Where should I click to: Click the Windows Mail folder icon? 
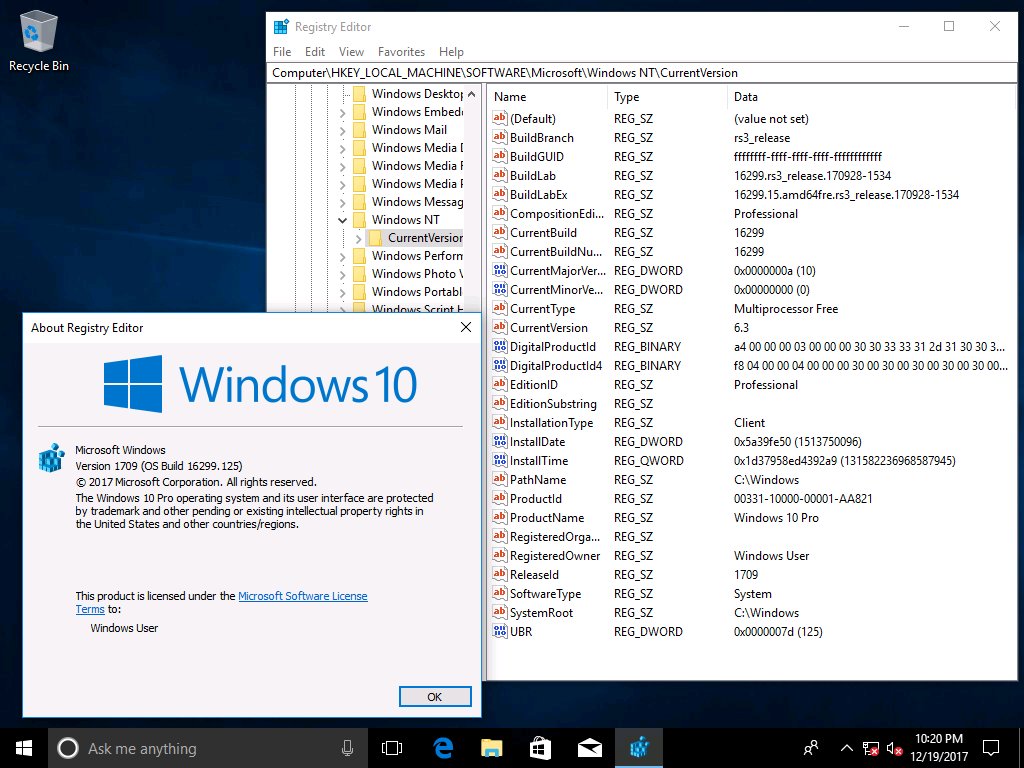pos(359,129)
